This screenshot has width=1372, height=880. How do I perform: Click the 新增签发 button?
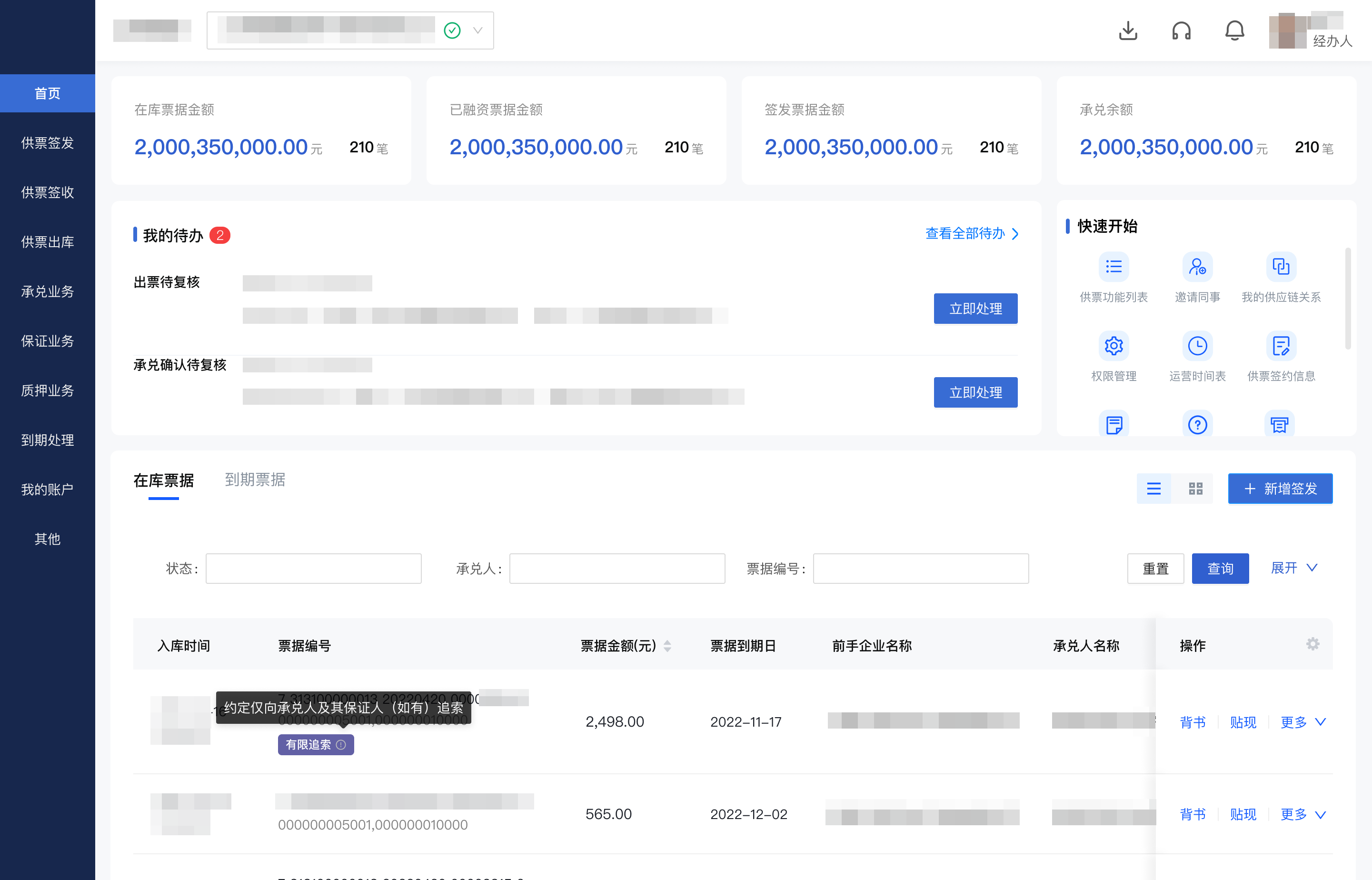(x=1280, y=489)
